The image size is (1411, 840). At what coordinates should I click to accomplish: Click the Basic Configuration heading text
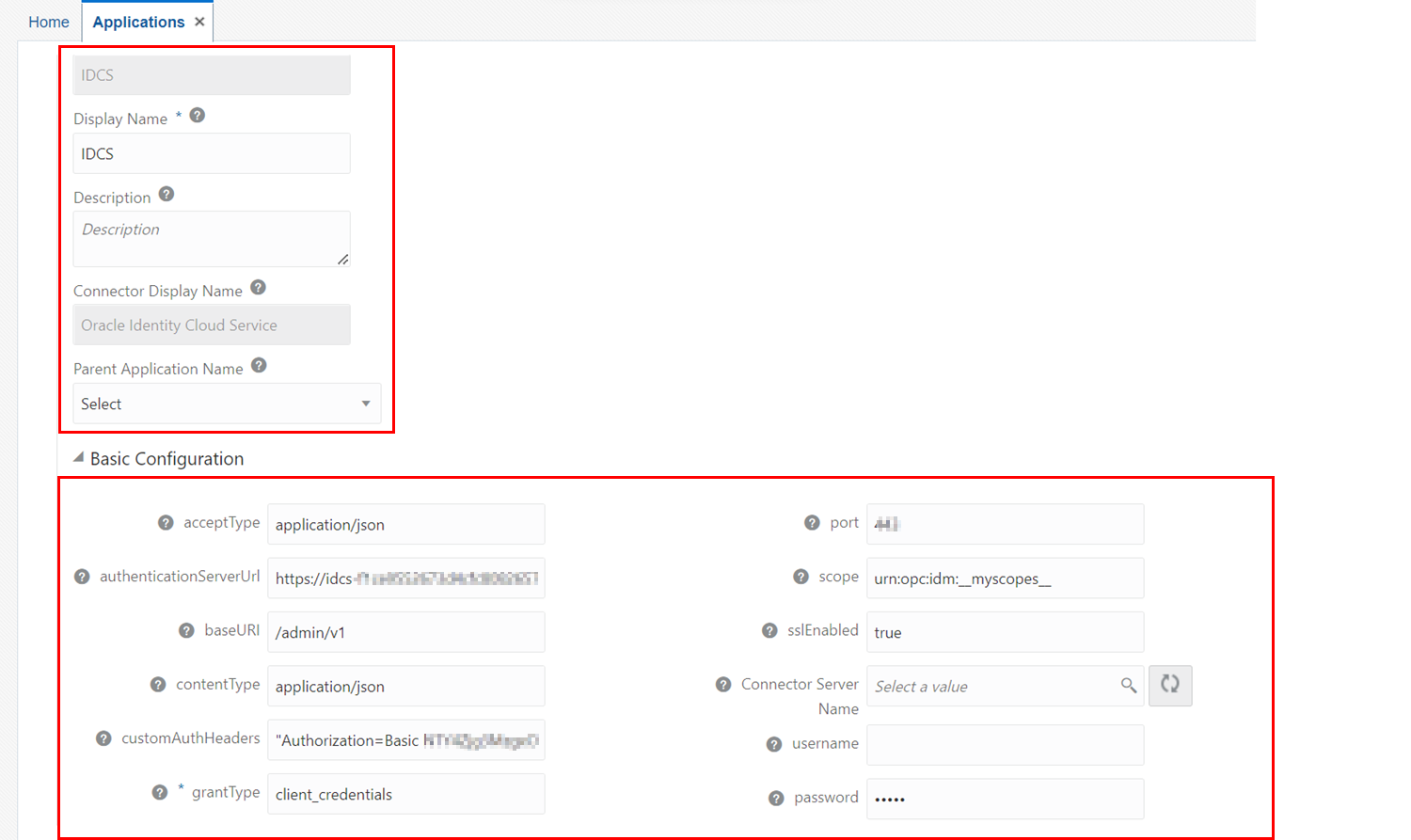coord(166,458)
